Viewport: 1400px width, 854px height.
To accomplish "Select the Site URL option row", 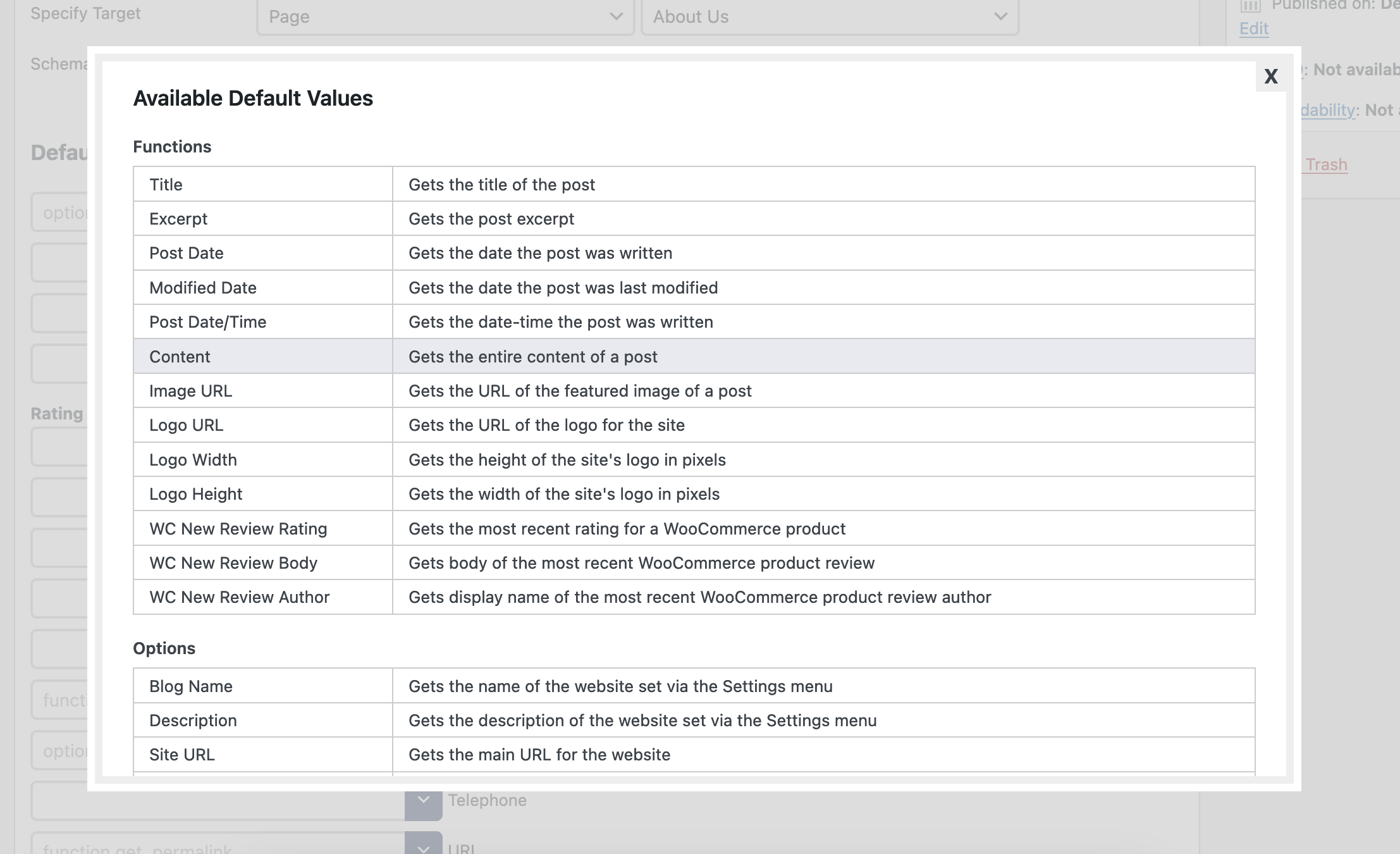I will 694,755.
